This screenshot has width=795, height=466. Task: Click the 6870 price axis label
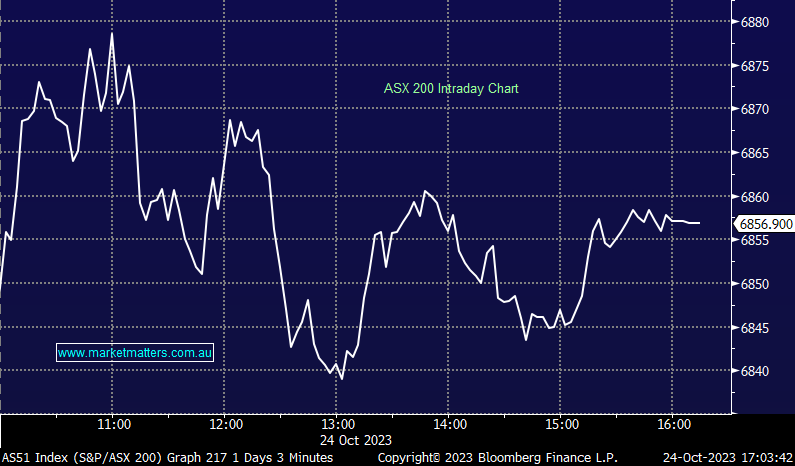pyautogui.click(x=756, y=109)
